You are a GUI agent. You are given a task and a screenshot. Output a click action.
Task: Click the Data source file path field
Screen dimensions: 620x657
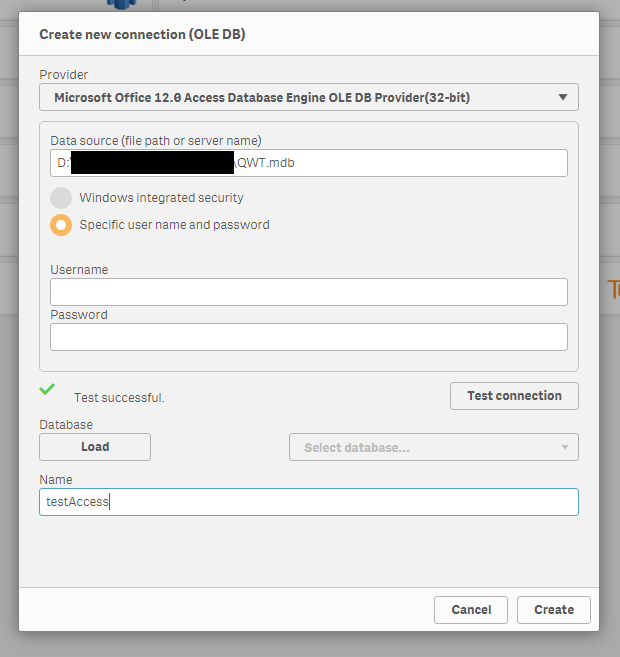coord(400,163)
